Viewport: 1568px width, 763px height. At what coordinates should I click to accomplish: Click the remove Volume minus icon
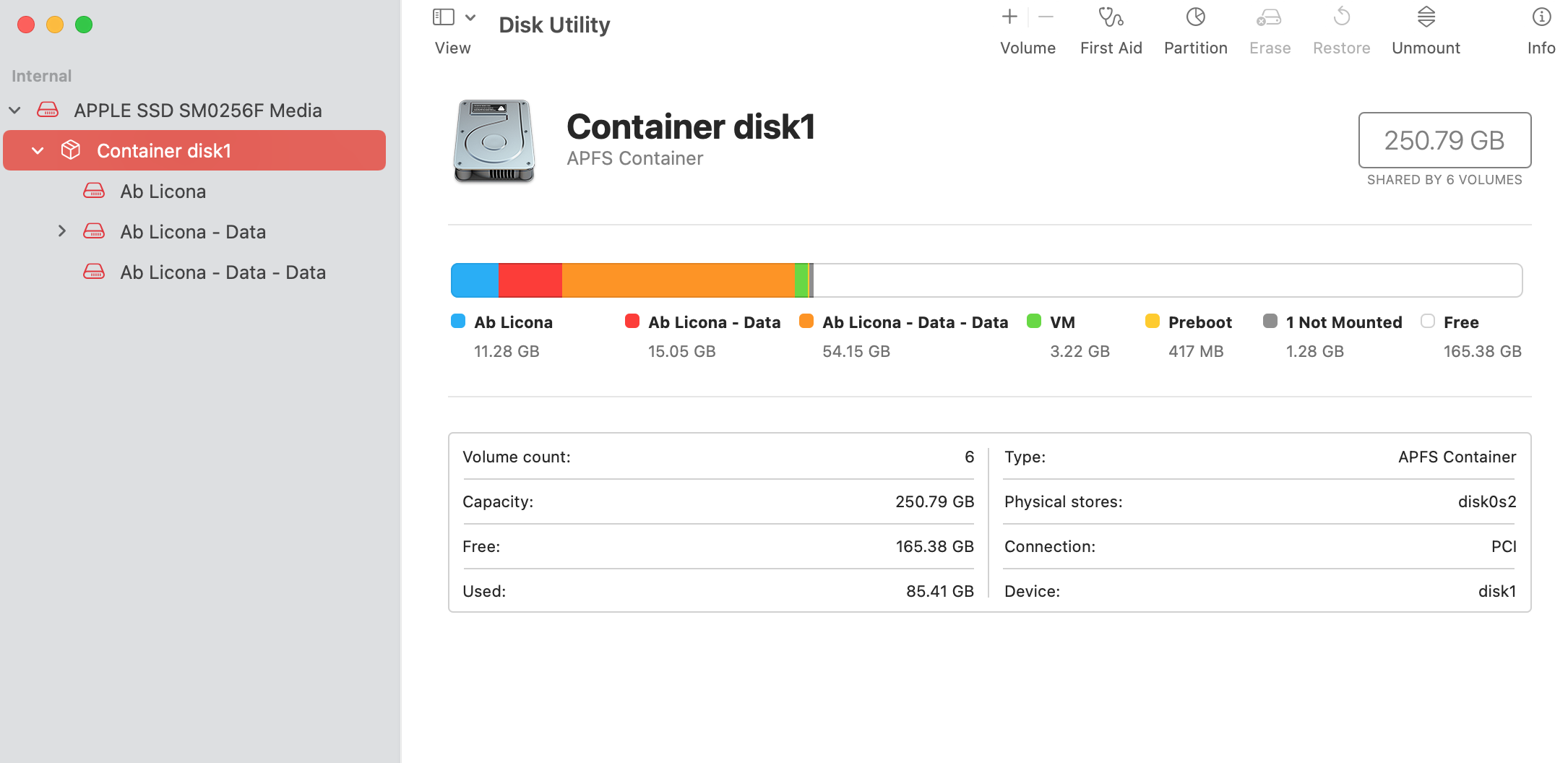point(1046,17)
